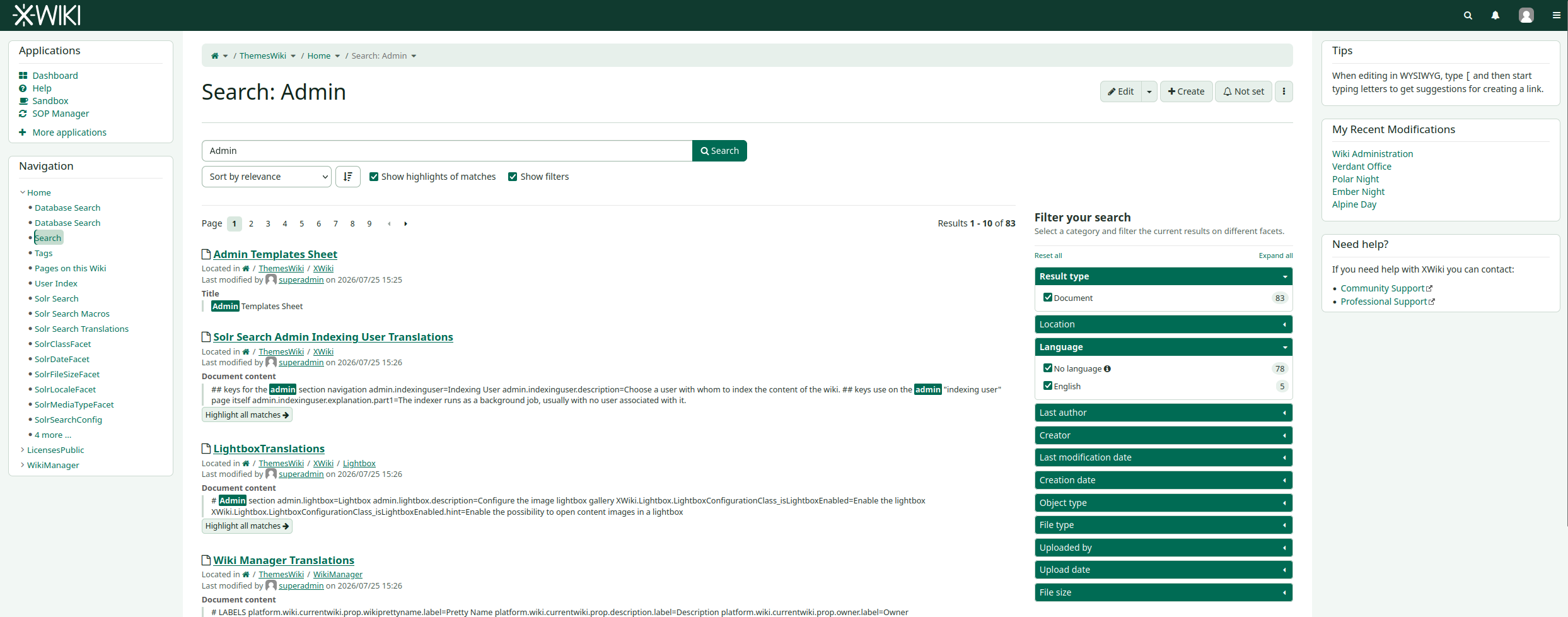Click the Sandbox application icon

click(x=23, y=101)
